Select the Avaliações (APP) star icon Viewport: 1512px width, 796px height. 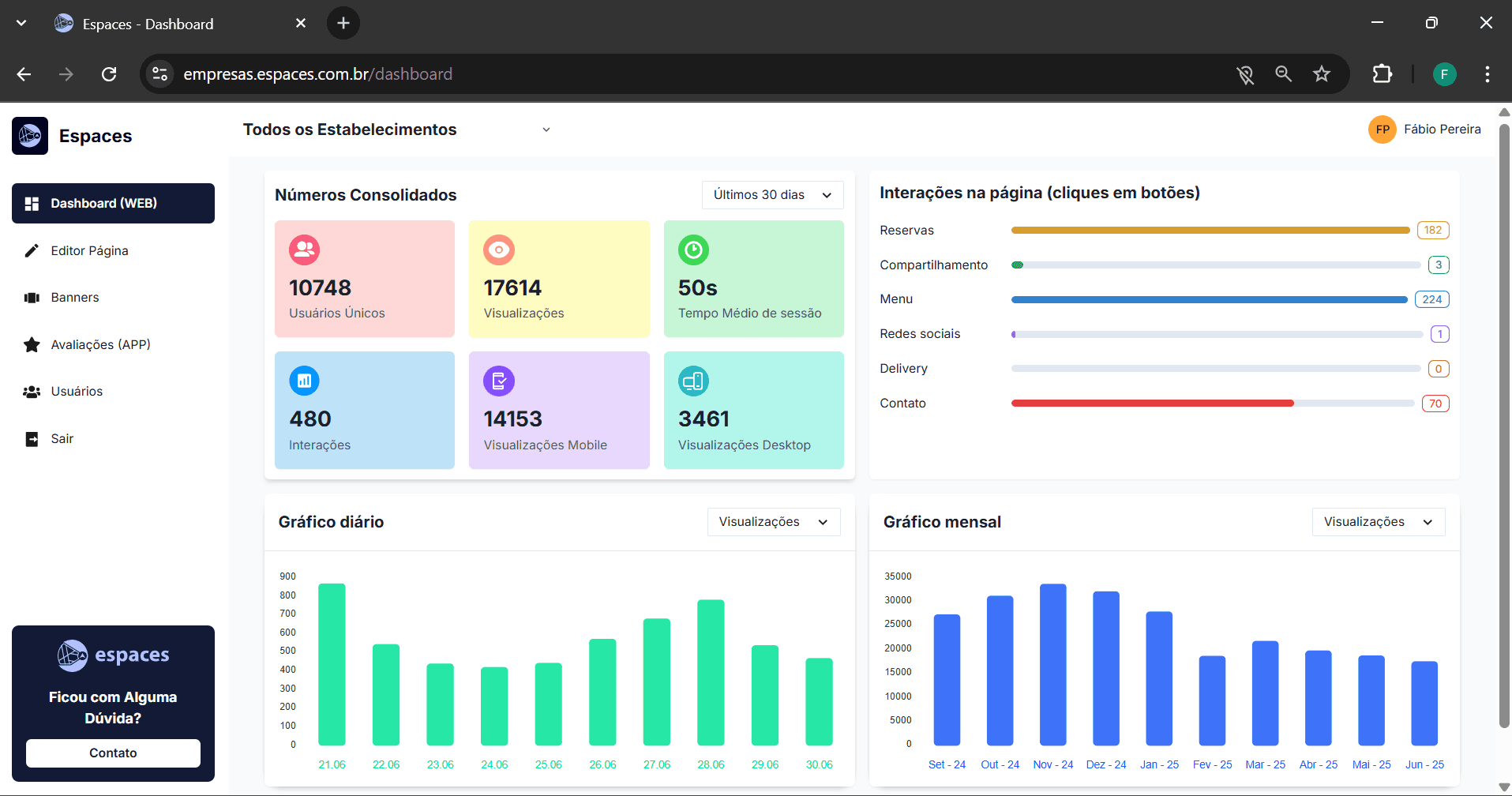32,344
